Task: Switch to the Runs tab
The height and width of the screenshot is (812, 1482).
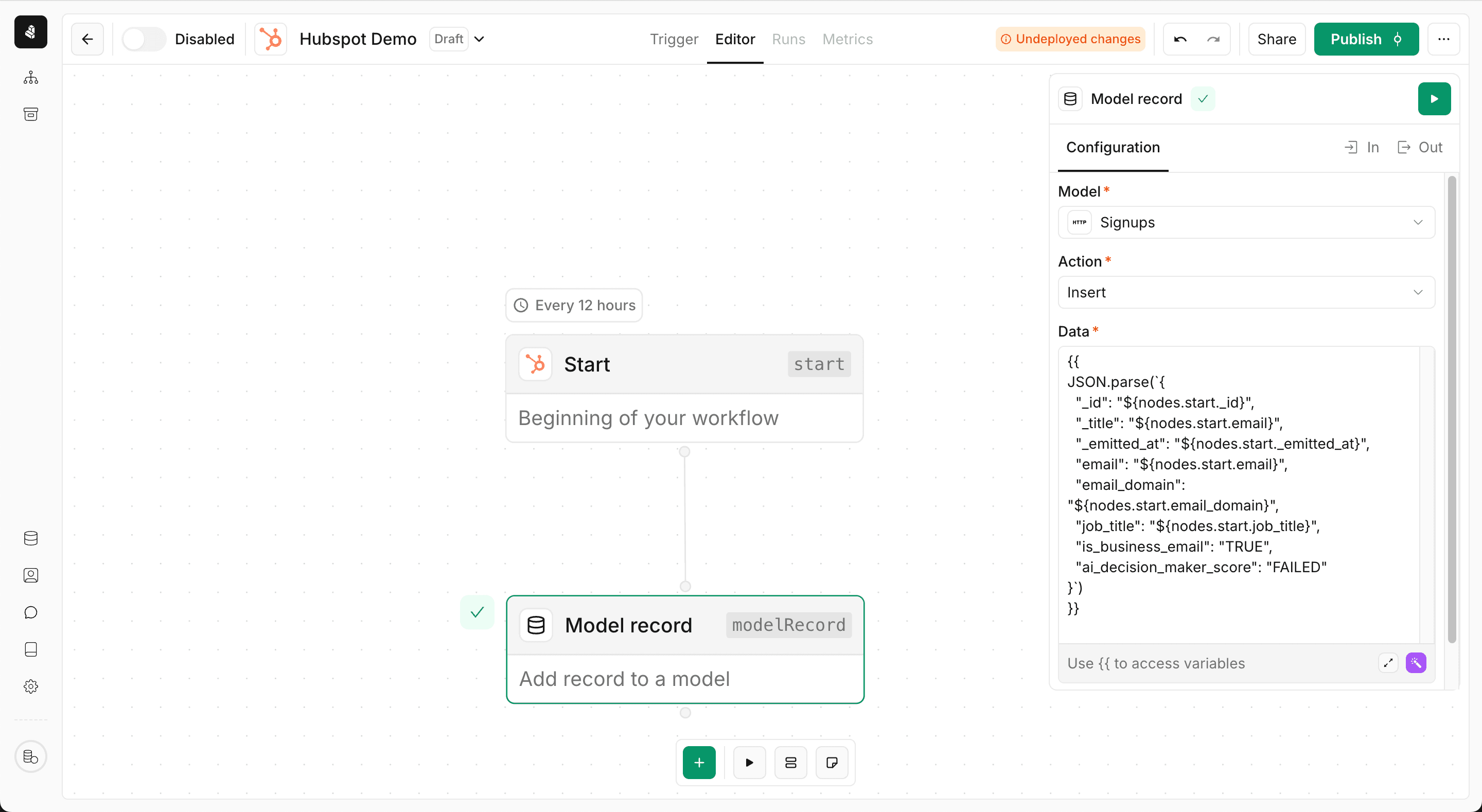Action: pos(788,39)
